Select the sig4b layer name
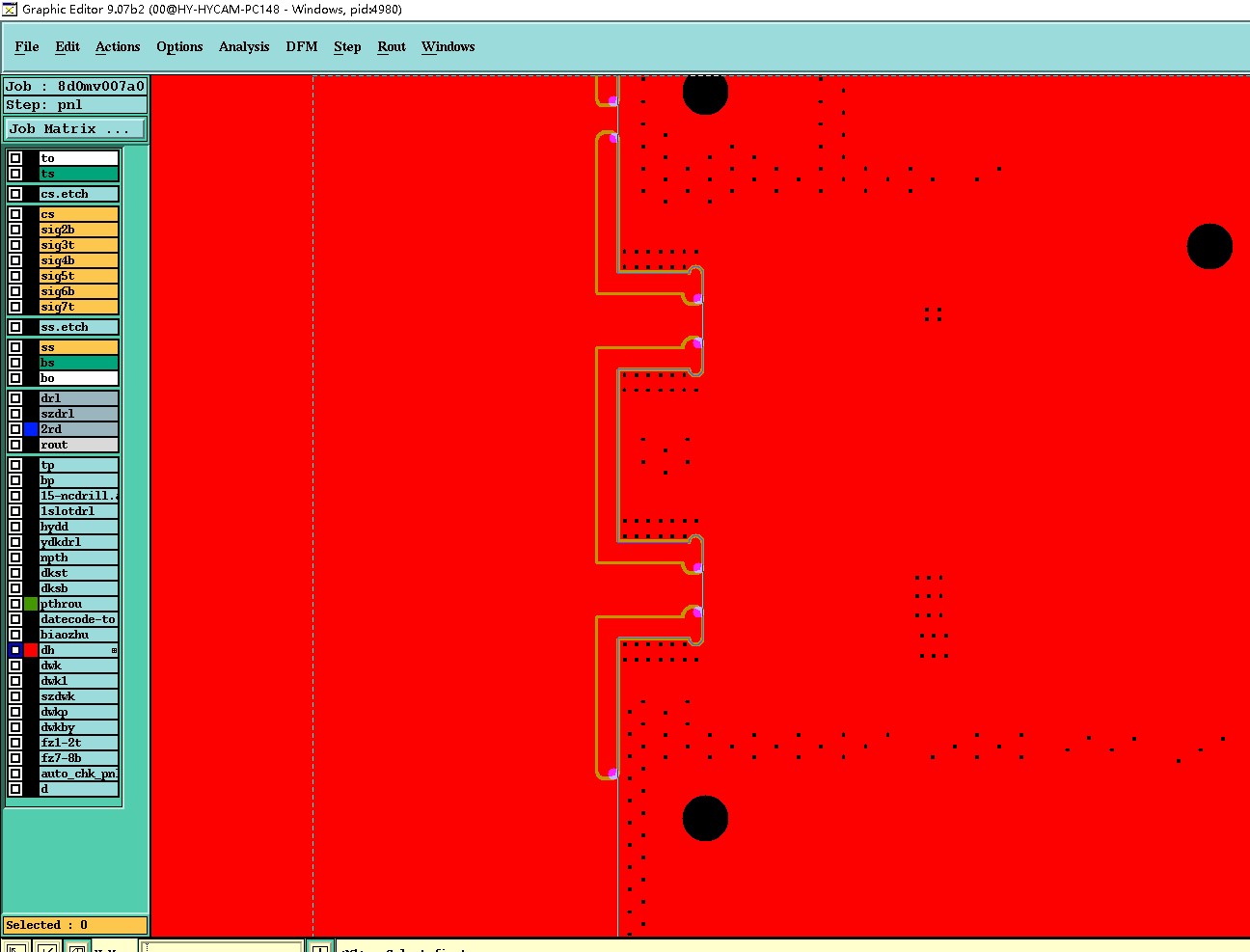 (79, 260)
